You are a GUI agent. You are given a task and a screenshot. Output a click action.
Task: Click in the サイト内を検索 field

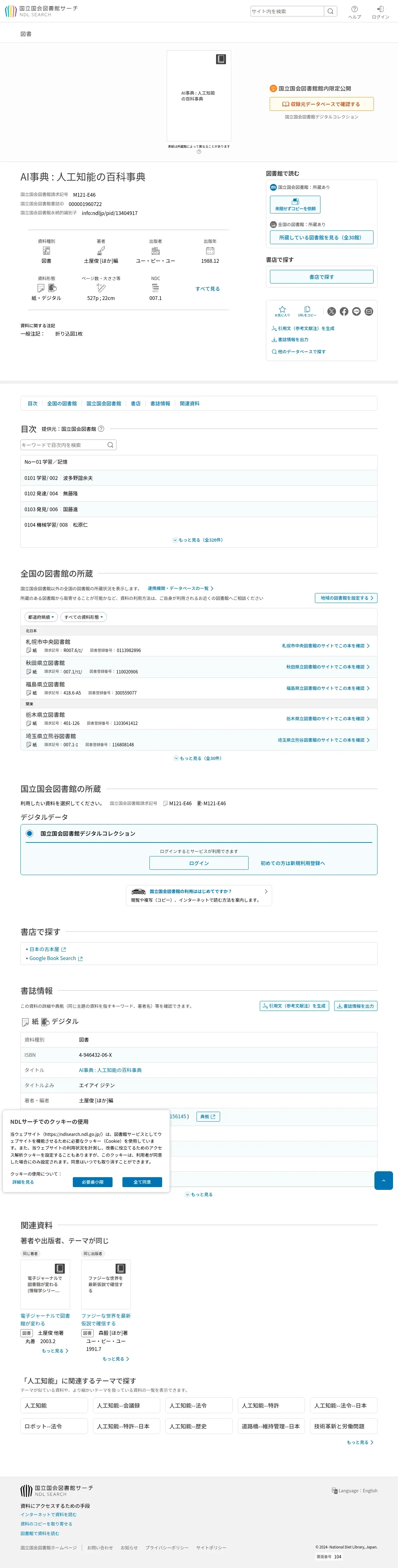(287, 11)
